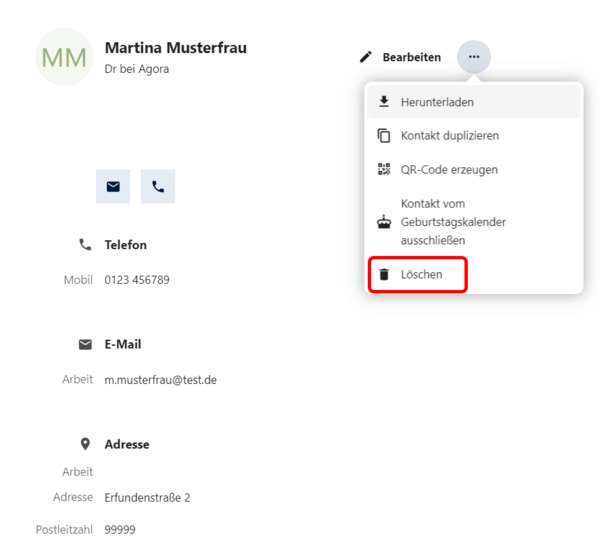This screenshot has height=550, width=600.
Task: Click the address Erfundenstraße 2
Action: [147, 498]
